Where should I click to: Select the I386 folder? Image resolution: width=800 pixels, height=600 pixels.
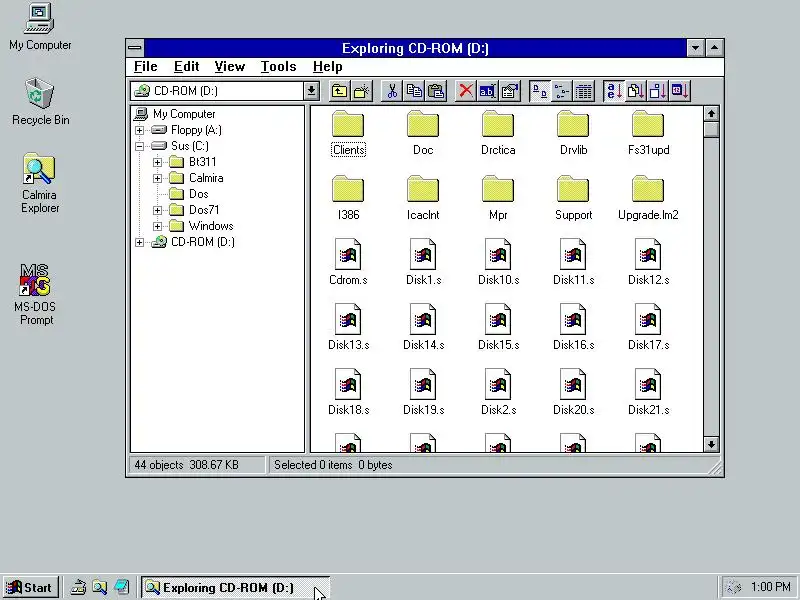click(348, 198)
